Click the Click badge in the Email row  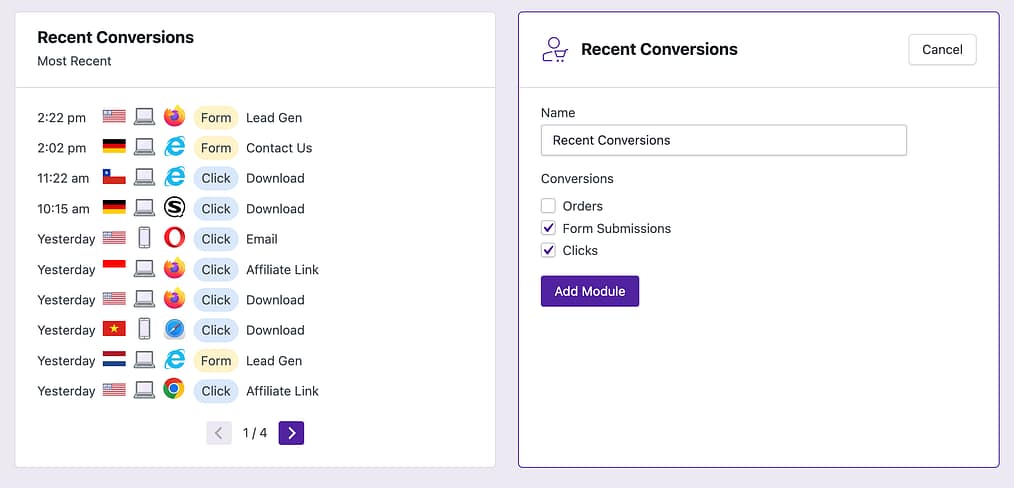click(x=216, y=239)
